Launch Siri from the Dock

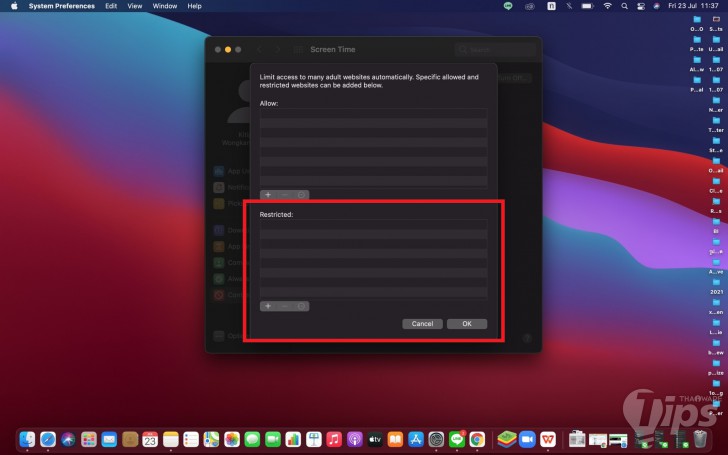point(68,439)
